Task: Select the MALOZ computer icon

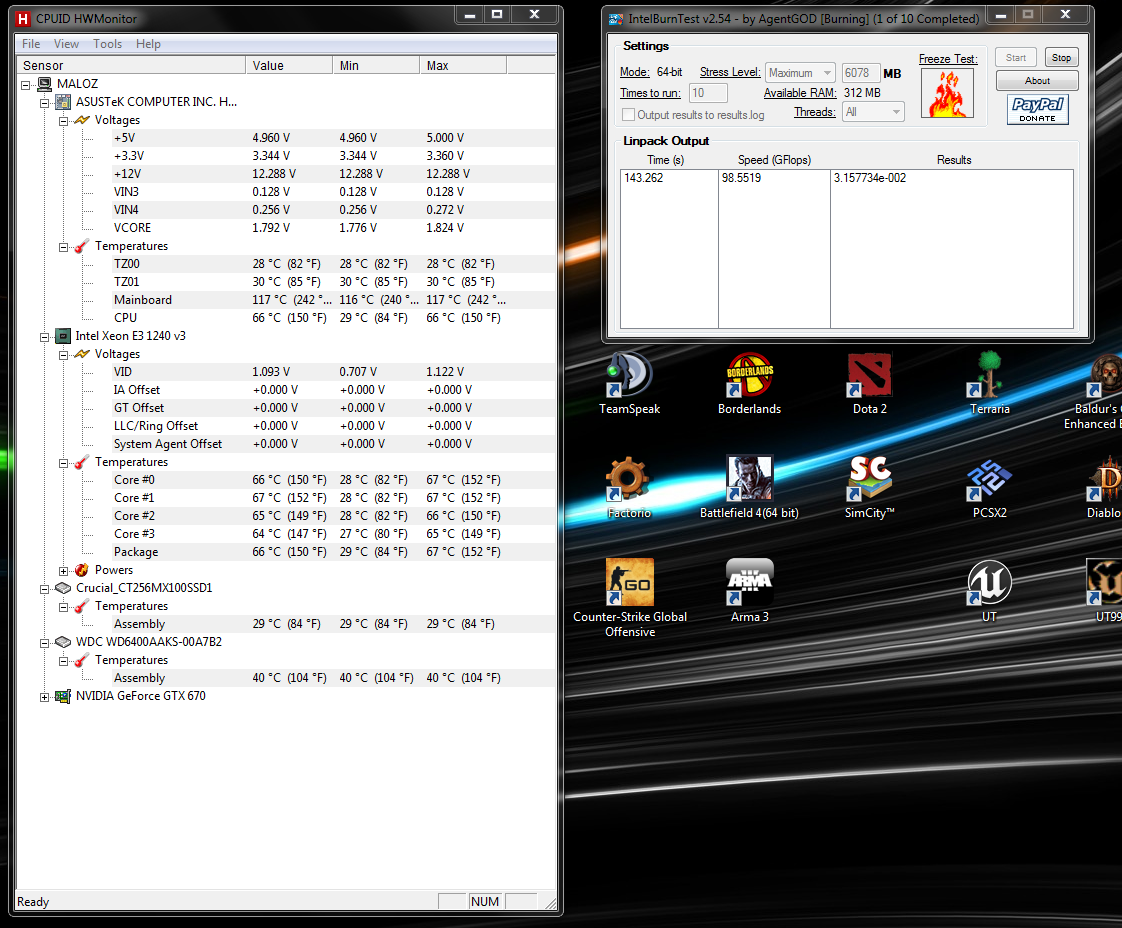Action: [45, 84]
